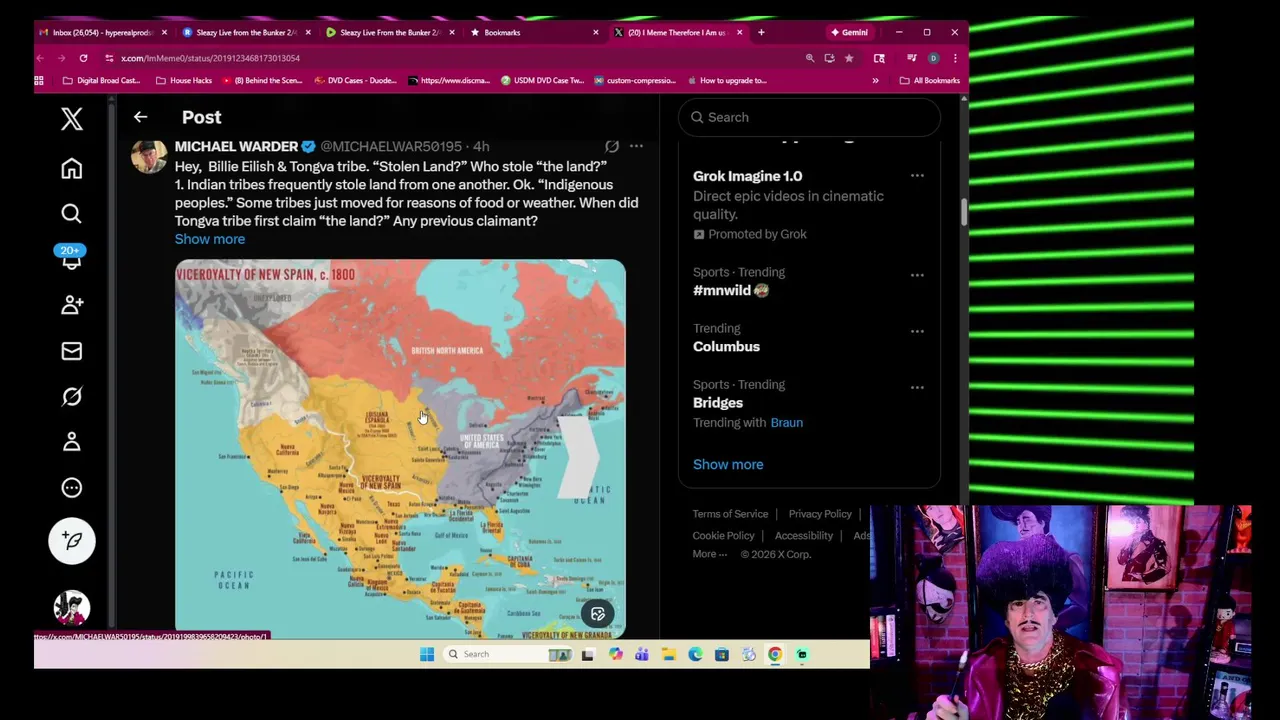Open Michael Warder's profile picture
Image resolution: width=1280 pixels, height=720 pixels.
pyautogui.click(x=149, y=156)
